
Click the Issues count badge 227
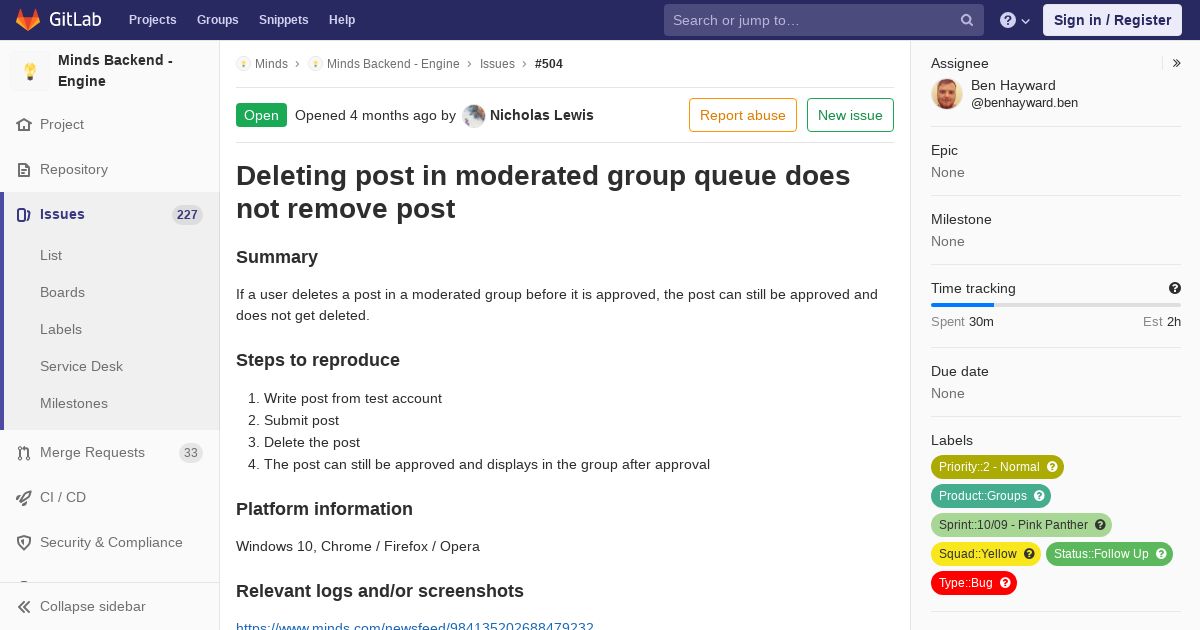[187, 215]
